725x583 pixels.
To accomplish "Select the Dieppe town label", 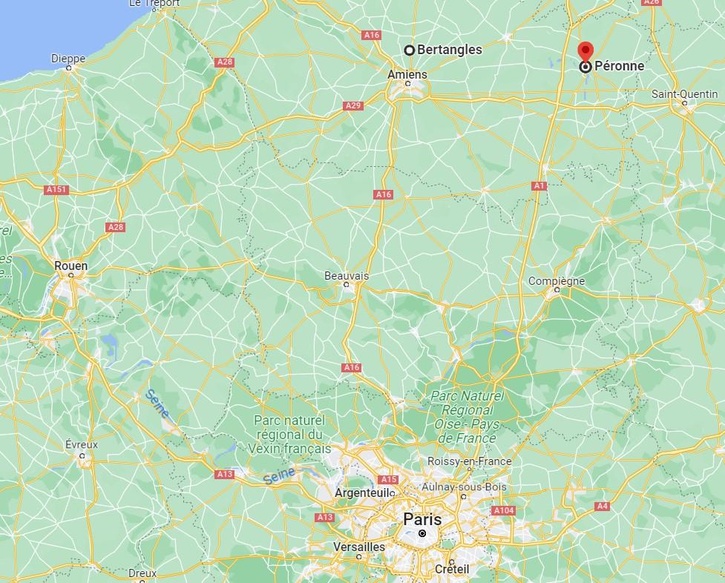I will point(68,59).
